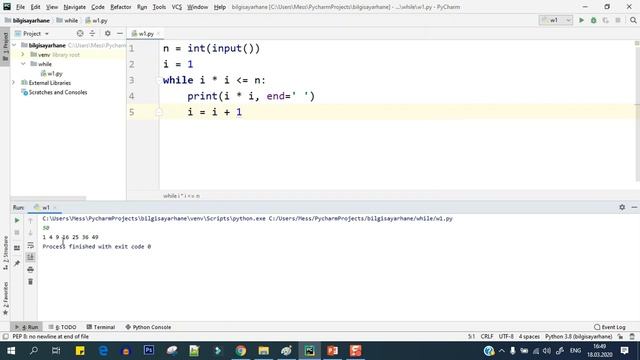This screenshot has height=360, width=640.
Task: Open the run configuration w1 dropdown
Action: coord(556,20)
